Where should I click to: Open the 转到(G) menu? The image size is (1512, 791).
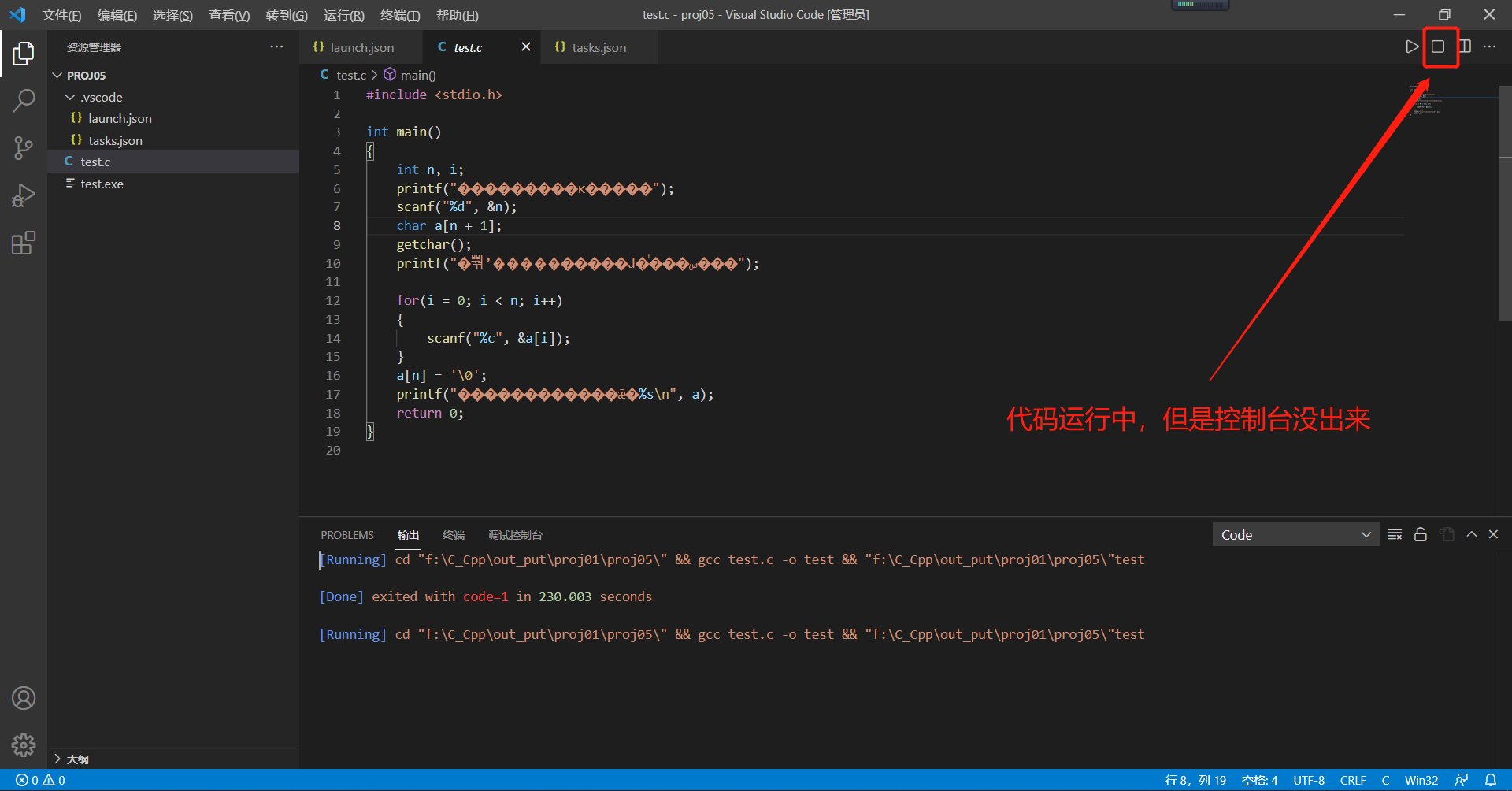[x=287, y=15]
